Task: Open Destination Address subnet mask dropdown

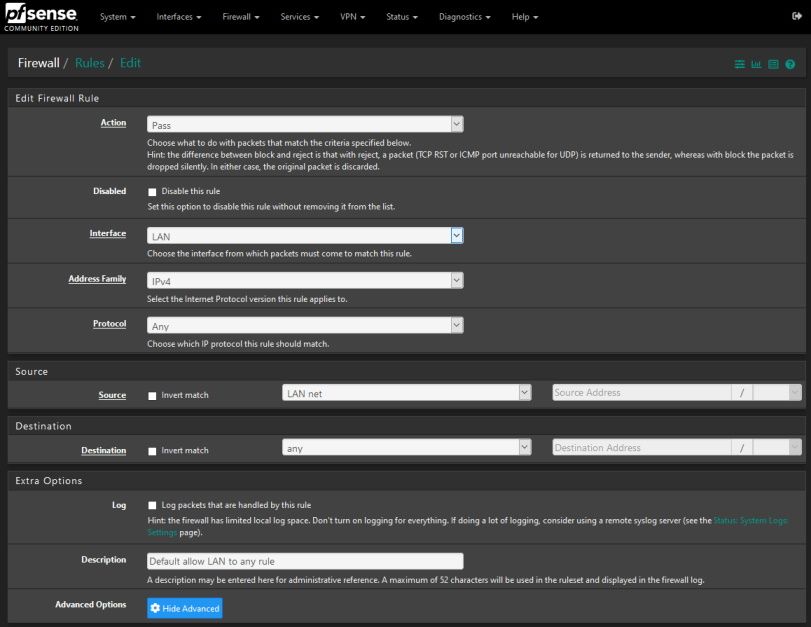Action: [x=777, y=447]
